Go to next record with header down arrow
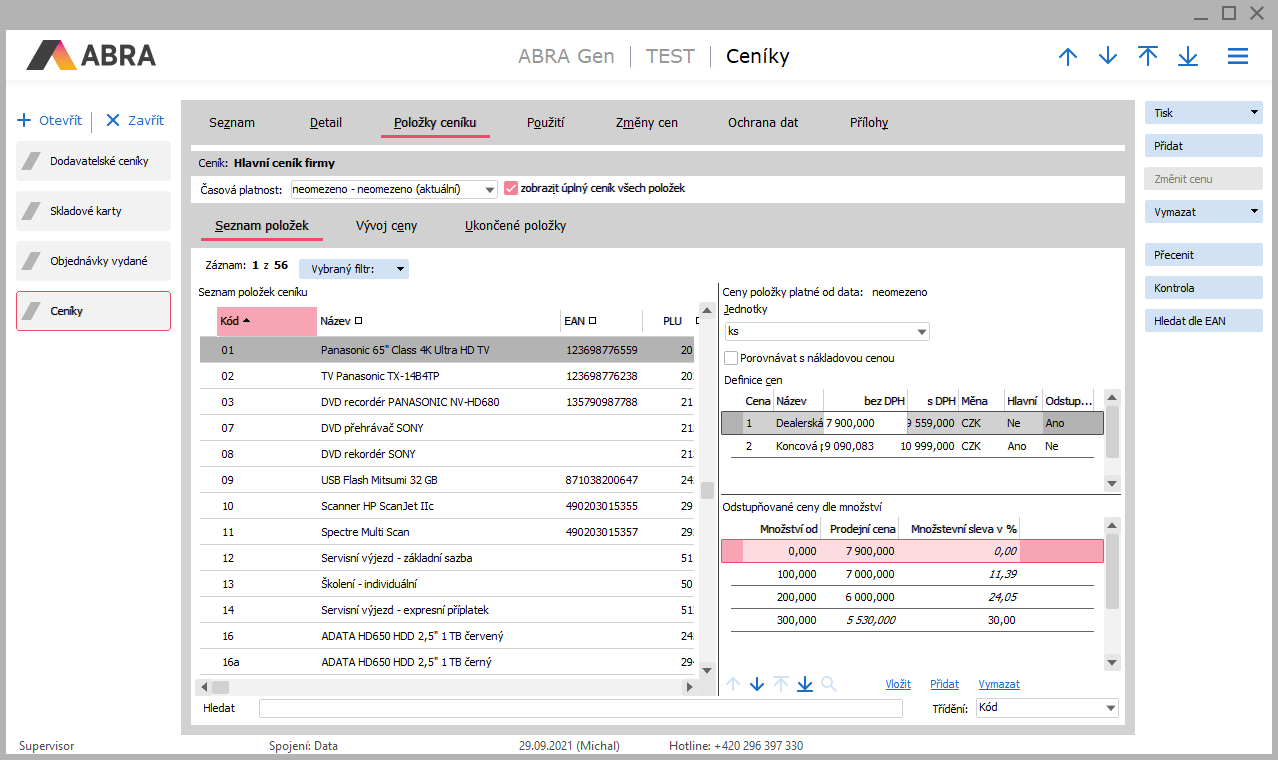Screen dimensions: 1278x760 point(1108,56)
